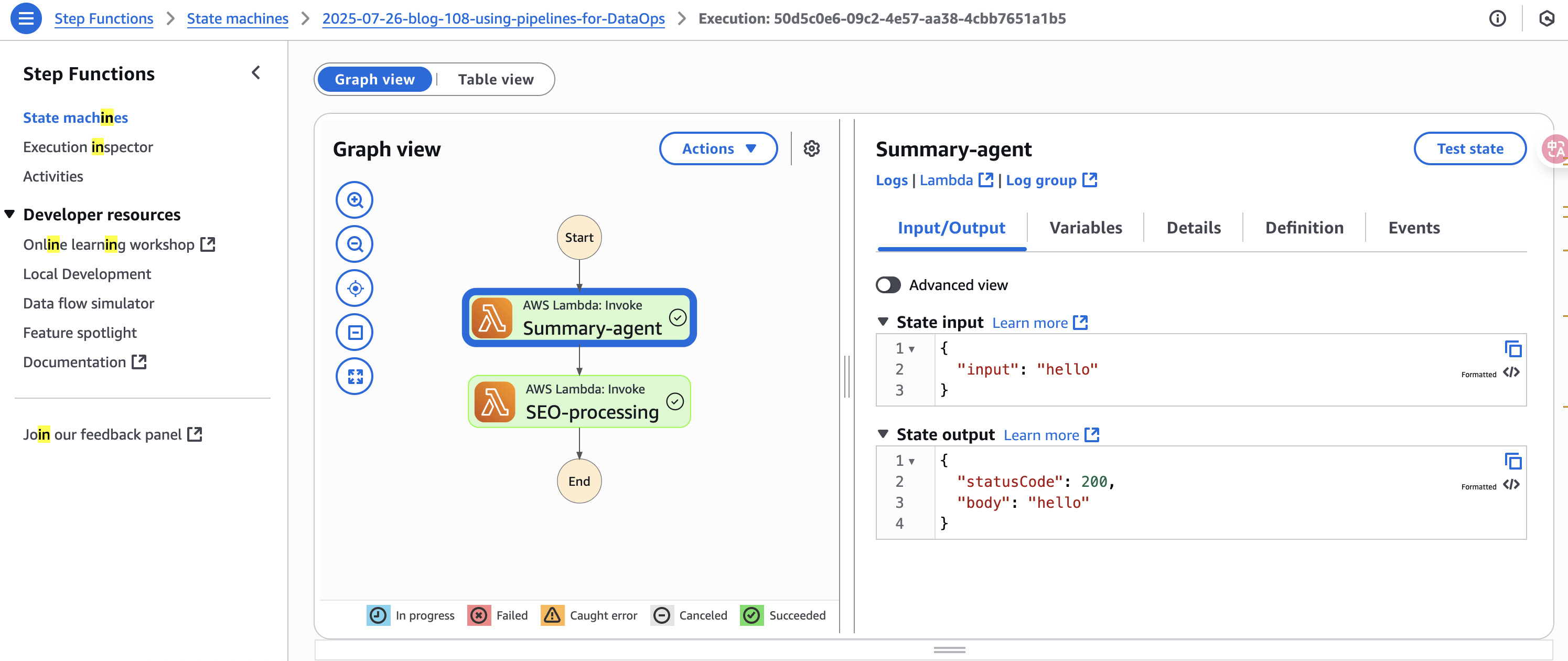The width and height of the screenshot is (1568, 661).
Task: Open State output Learn more link
Action: coord(1051,435)
